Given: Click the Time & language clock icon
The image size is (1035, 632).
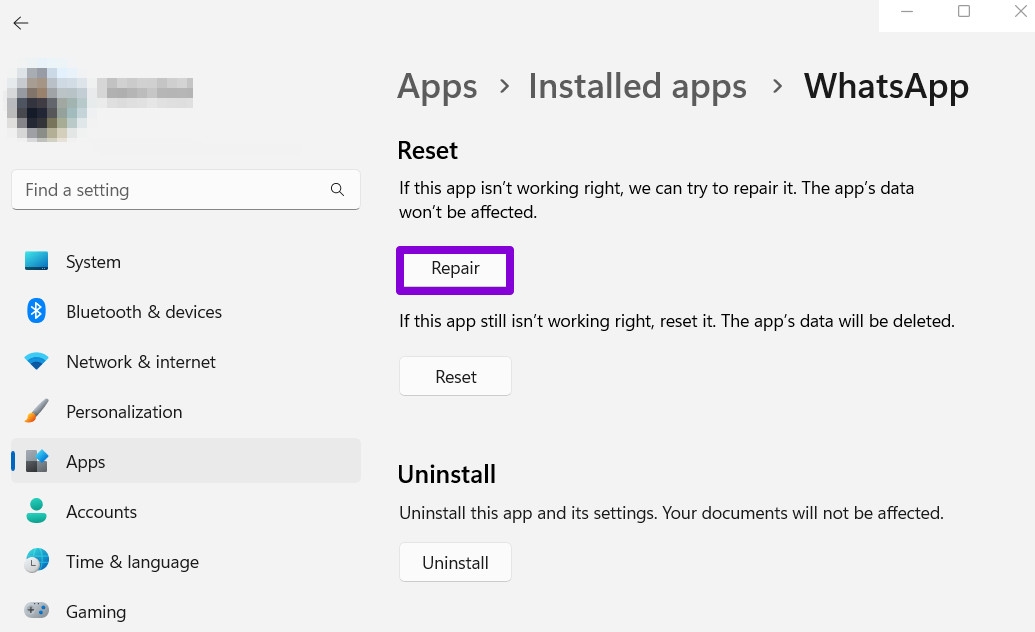Looking at the screenshot, I should (x=36, y=561).
